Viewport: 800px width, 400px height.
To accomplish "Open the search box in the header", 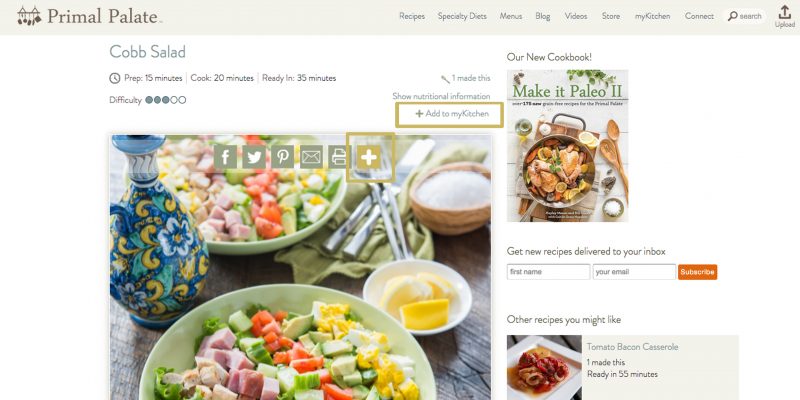I will (744, 16).
